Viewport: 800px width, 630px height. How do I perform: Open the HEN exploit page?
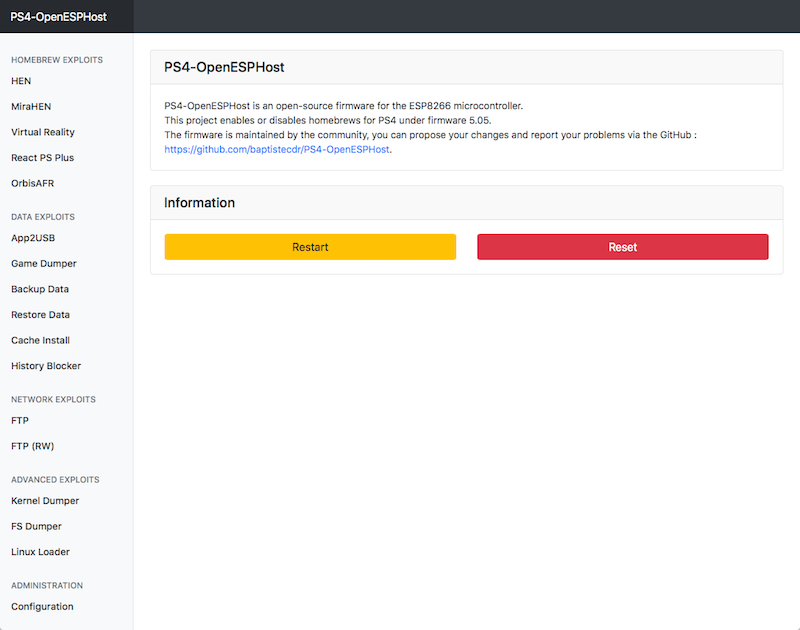(21, 81)
